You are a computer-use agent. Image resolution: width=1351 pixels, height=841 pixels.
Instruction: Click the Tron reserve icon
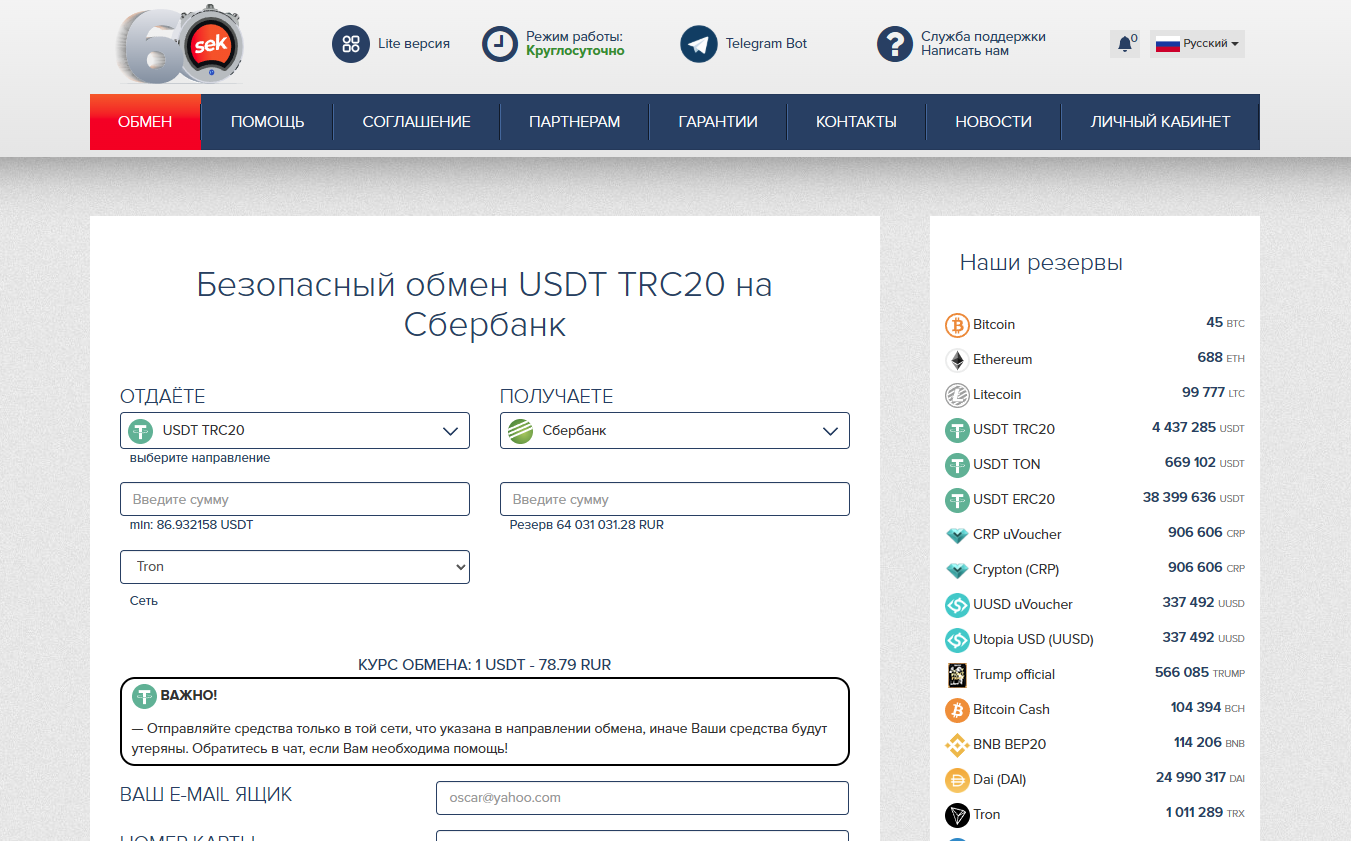[957, 815]
